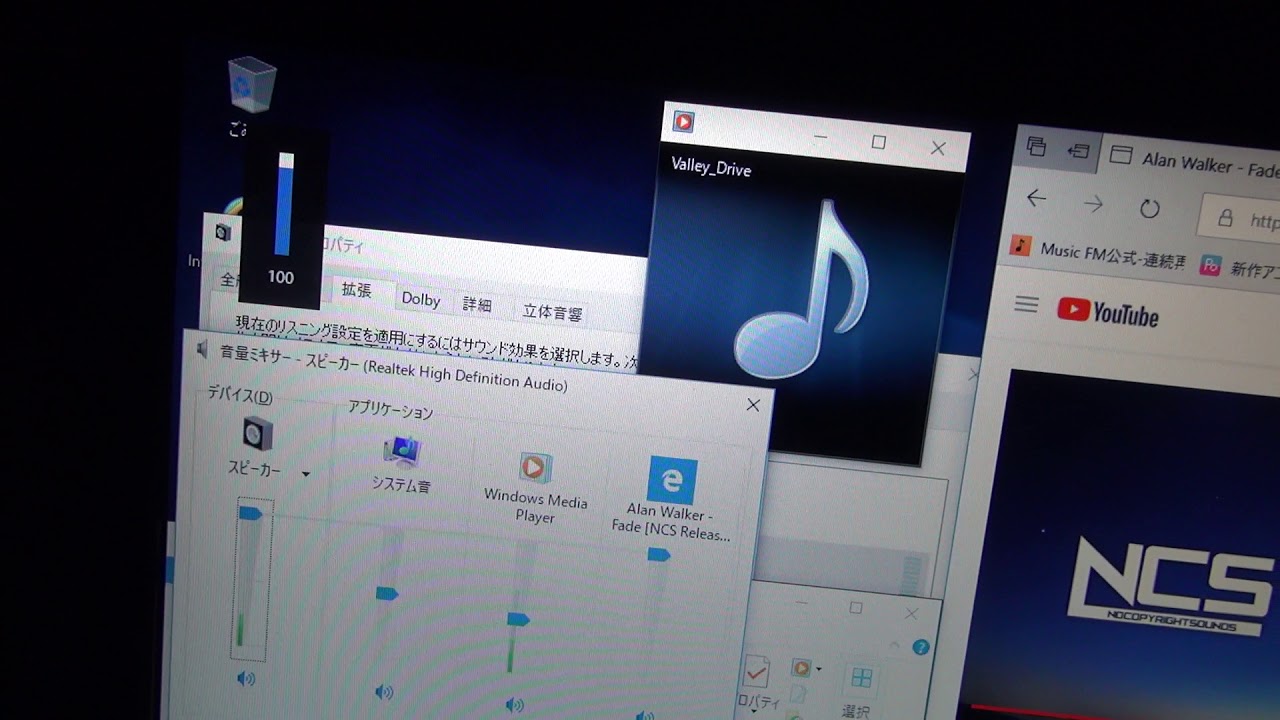
Task: Click the Valley_Drive track title
Action: coord(711,168)
